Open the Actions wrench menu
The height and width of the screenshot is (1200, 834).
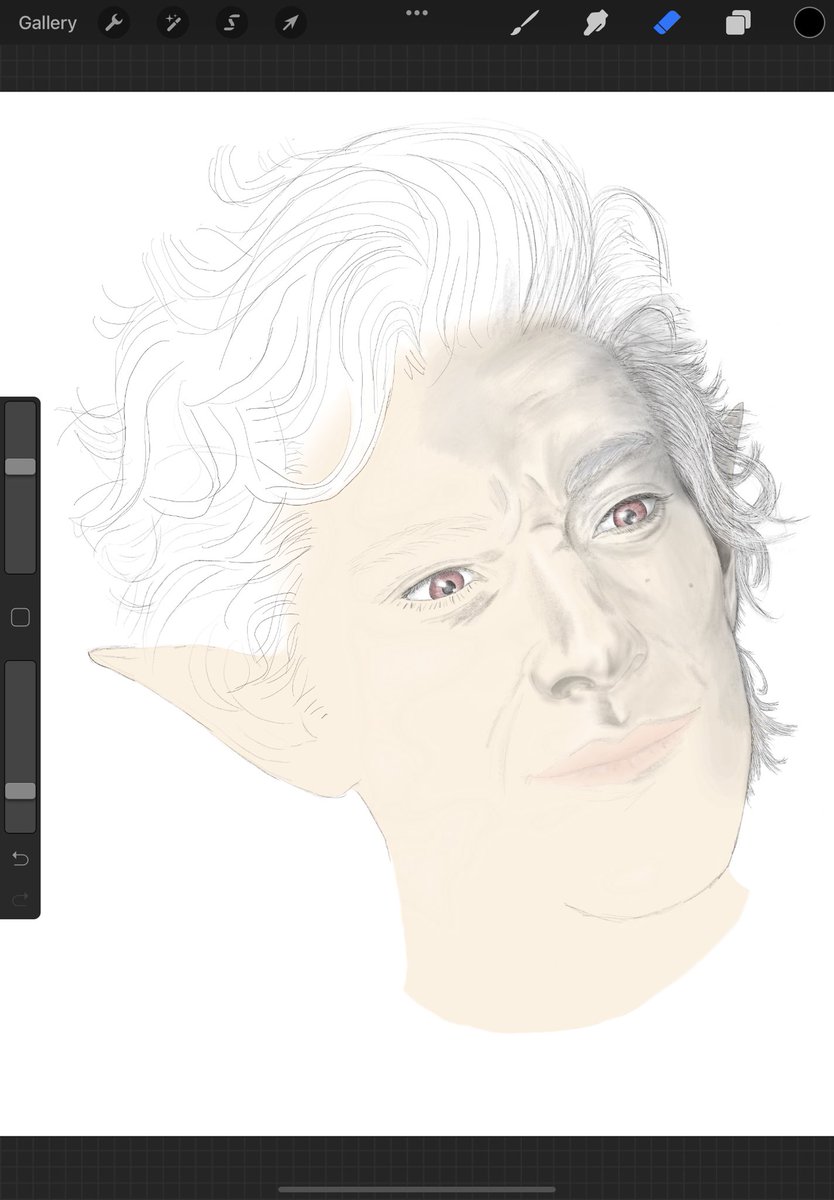[113, 22]
